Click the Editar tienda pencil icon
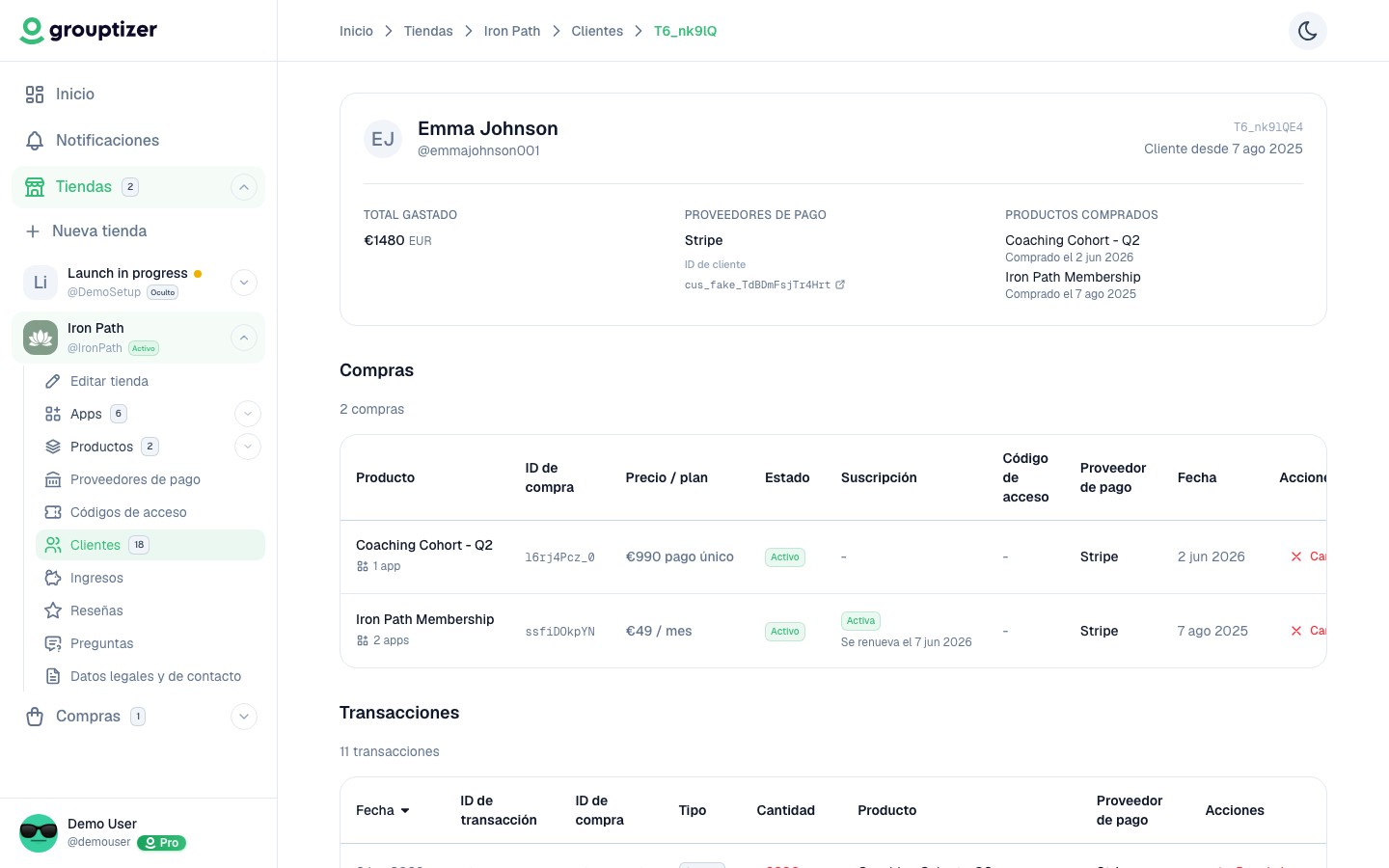Screen dimensions: 1389x868 pyautogui.click(x=53, y=381)
